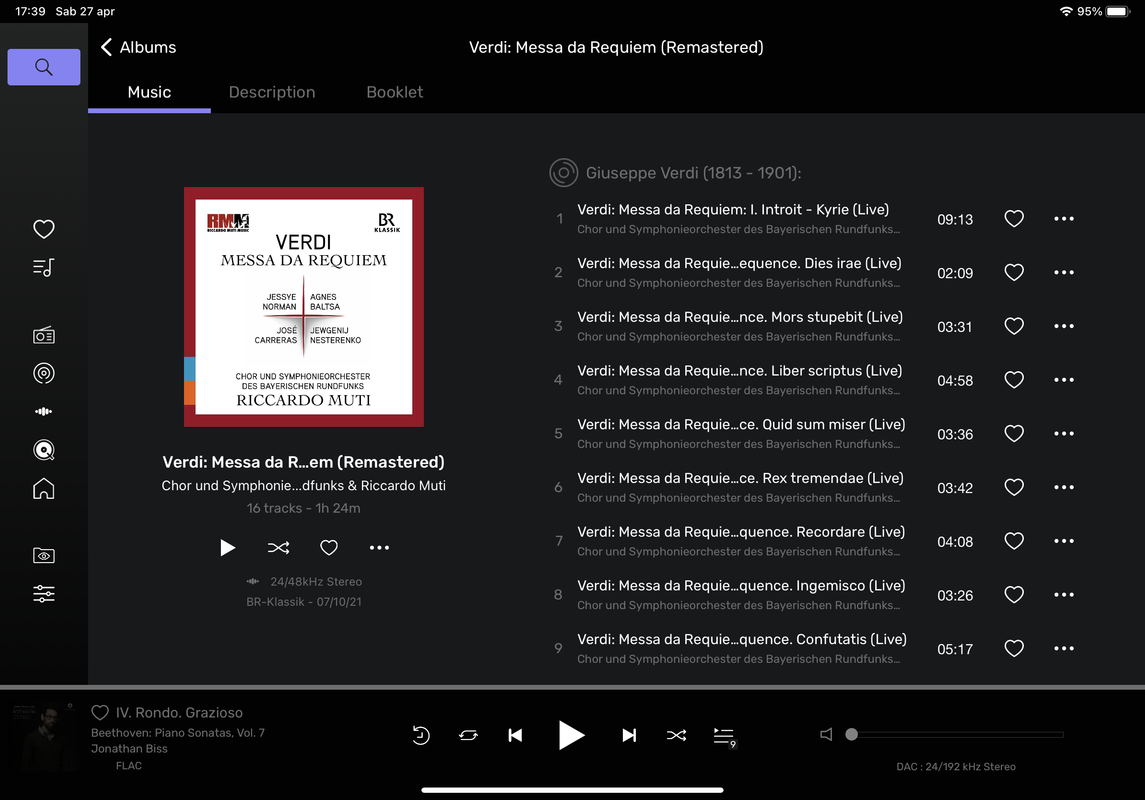Go back to Albums
This screenshot has height=800, width=1145.
click(x=139, y=47)
